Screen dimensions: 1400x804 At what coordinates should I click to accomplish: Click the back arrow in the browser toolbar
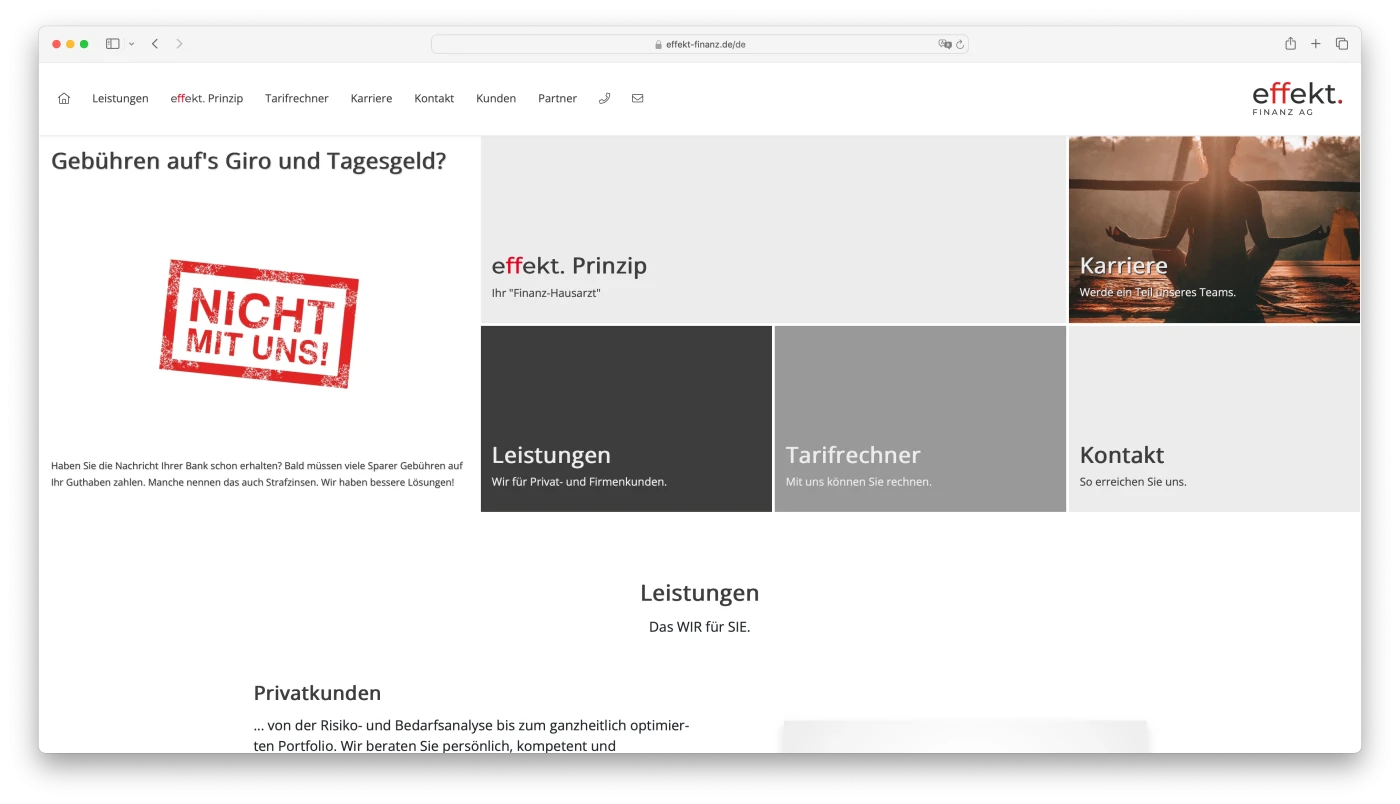click(x=154, y=43)
